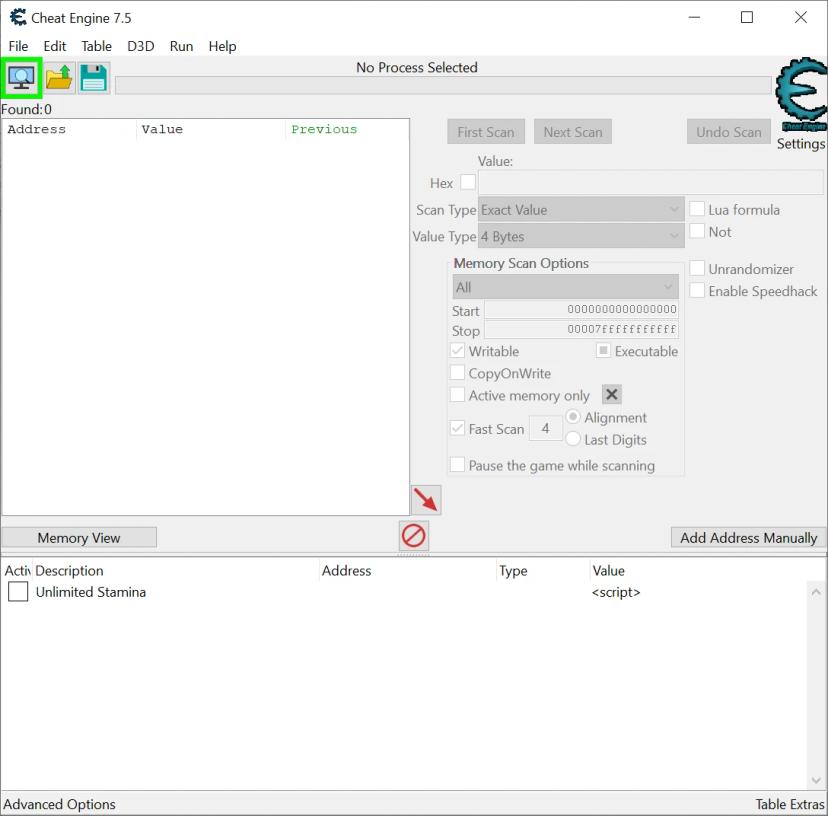The width and height of the screenshot is (828, 816).
Task: Click the X button beside Active memory only
Action: click(611, 395)
